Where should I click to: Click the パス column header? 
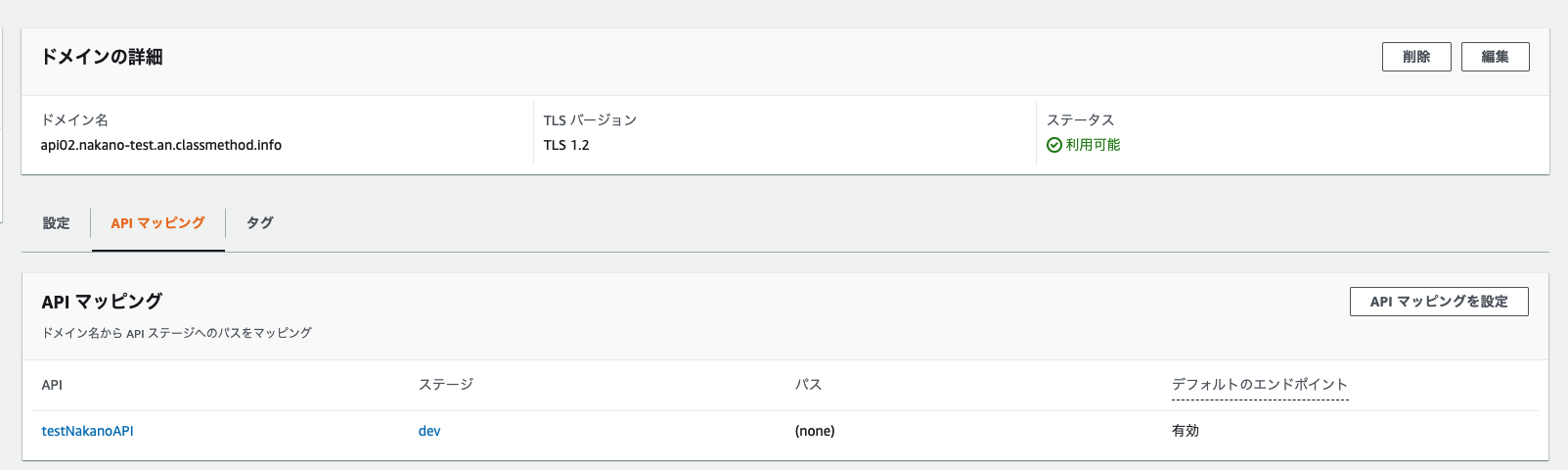[x=808, y=385]
